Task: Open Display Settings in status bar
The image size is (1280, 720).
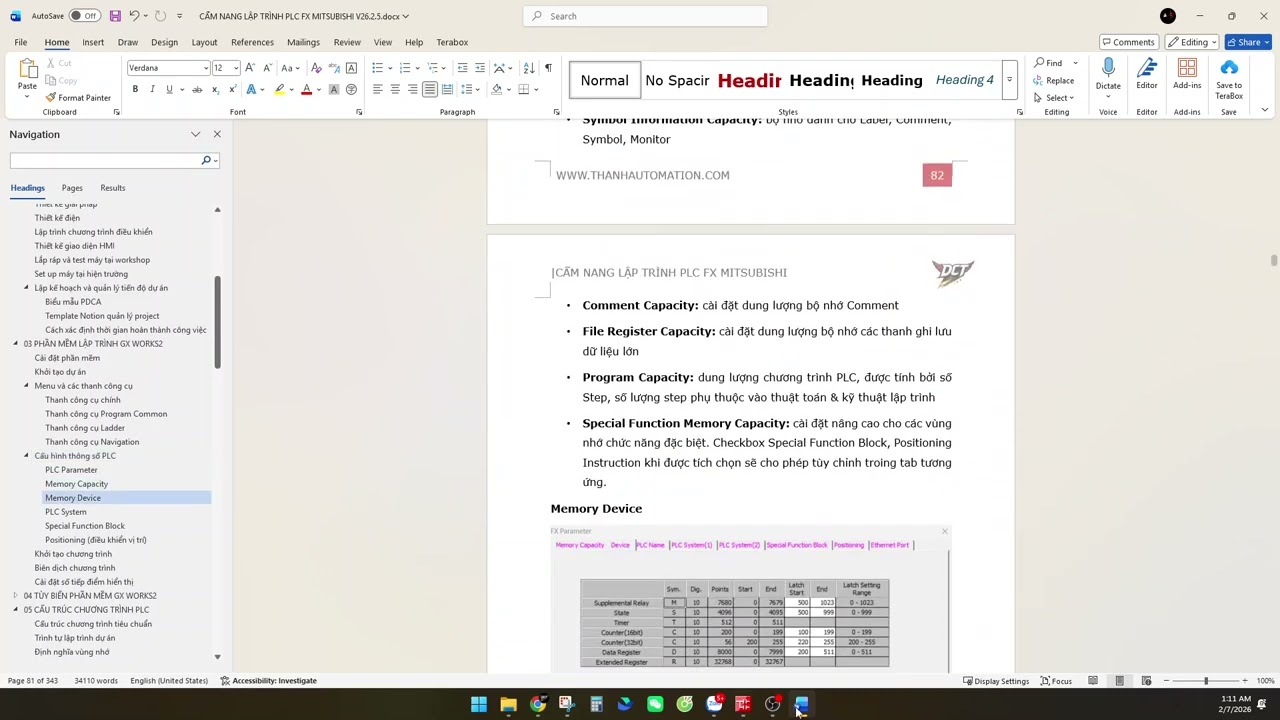Action: click(x=996, y=681)
